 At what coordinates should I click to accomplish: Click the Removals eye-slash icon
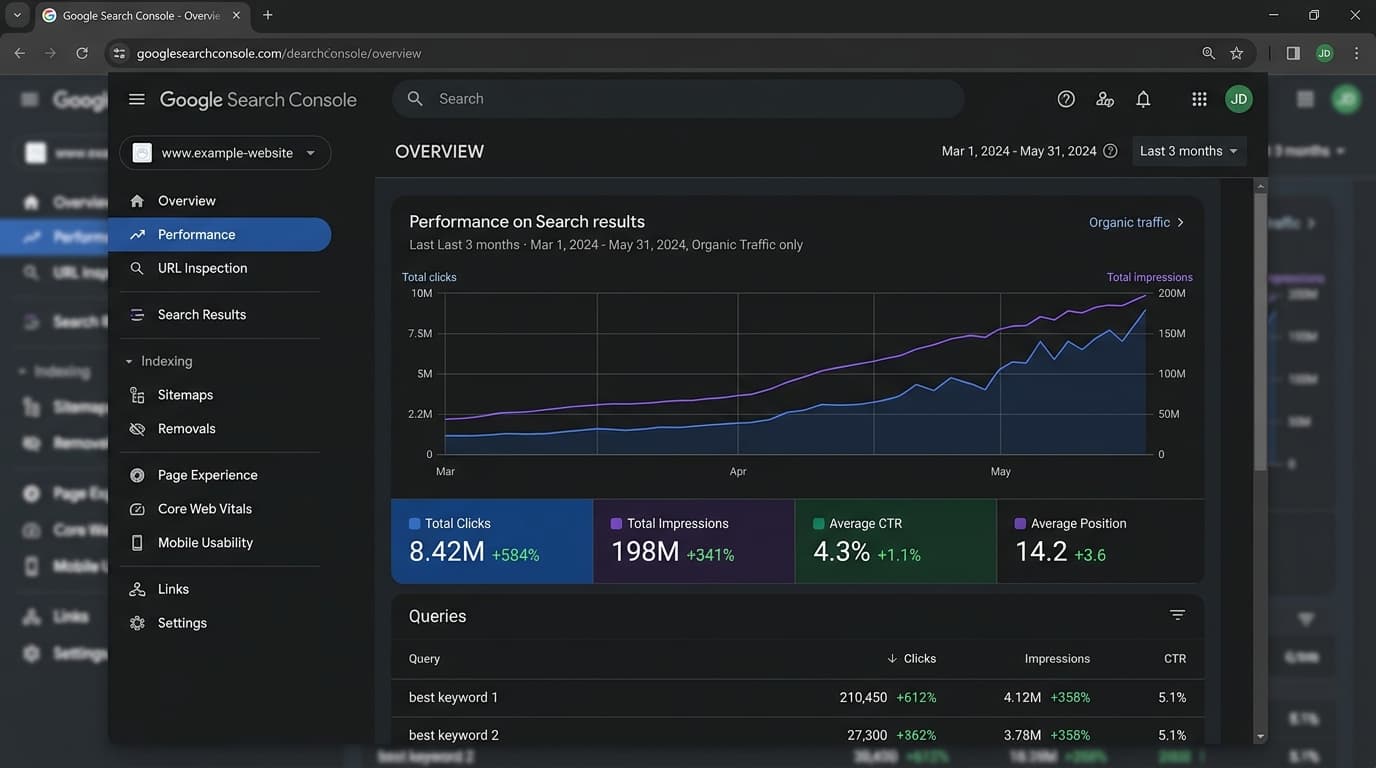(x=137, y=429)
